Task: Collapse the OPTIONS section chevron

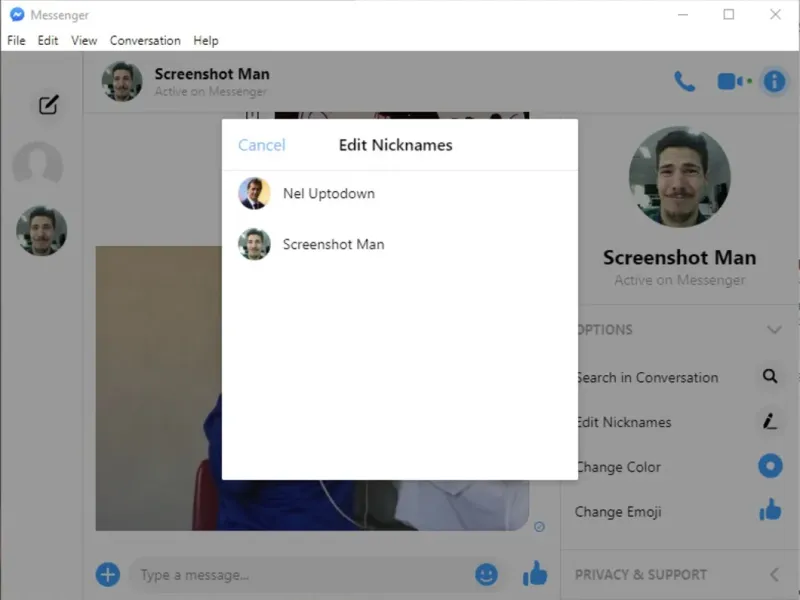Action: click(x=774, y=330)
